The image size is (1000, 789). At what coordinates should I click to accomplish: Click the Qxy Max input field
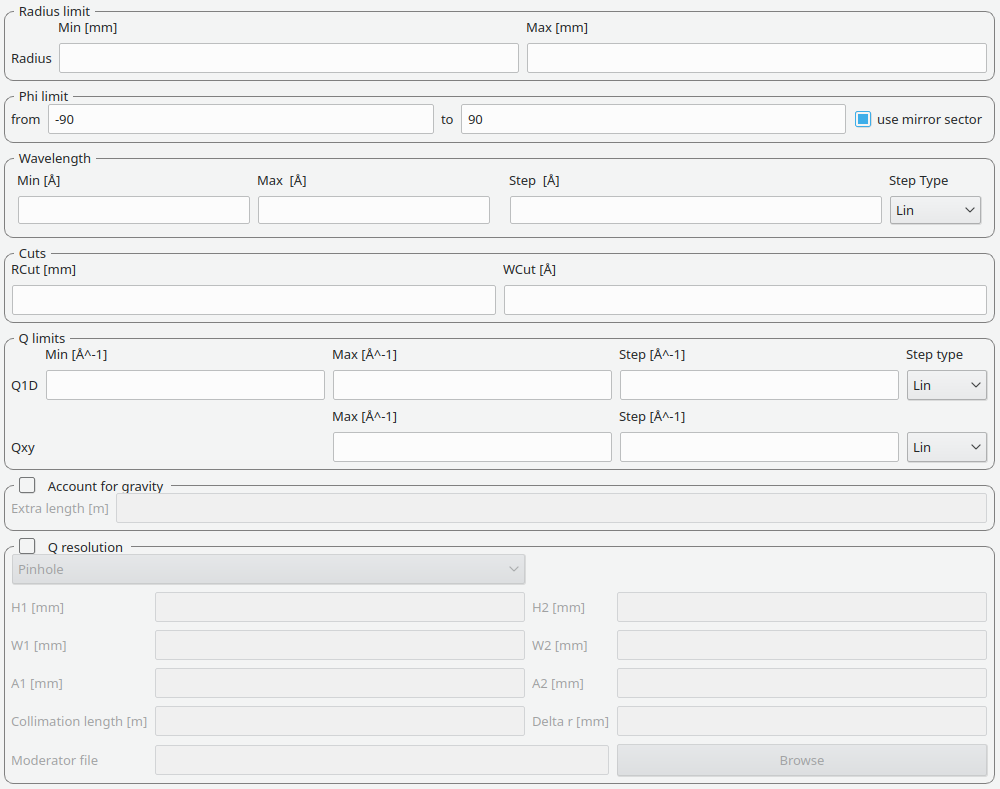(472, 447)
